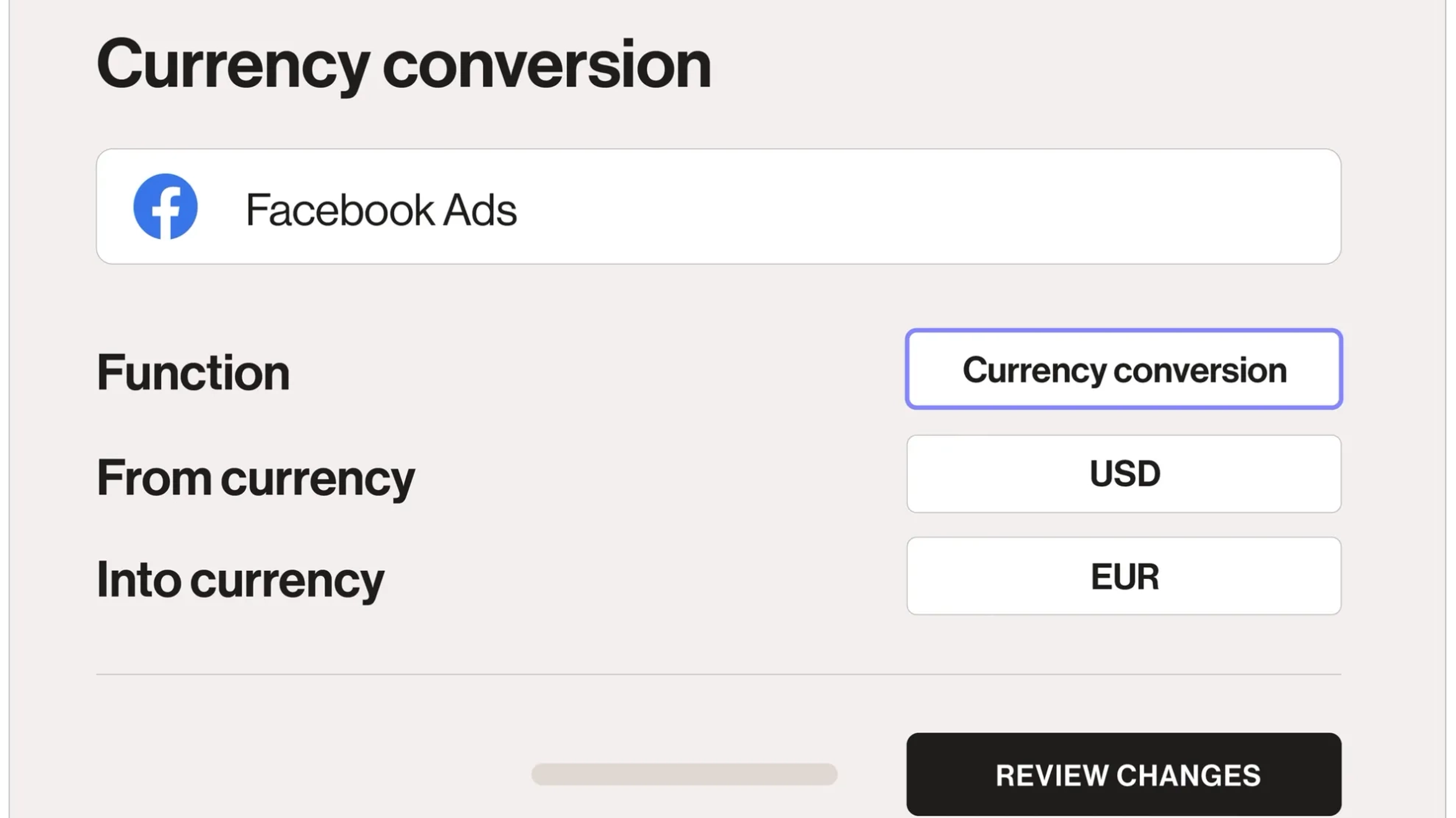Click the Function field label
Image resolution: width=1456 pixels, height=818 pixels.
(193, 372)
